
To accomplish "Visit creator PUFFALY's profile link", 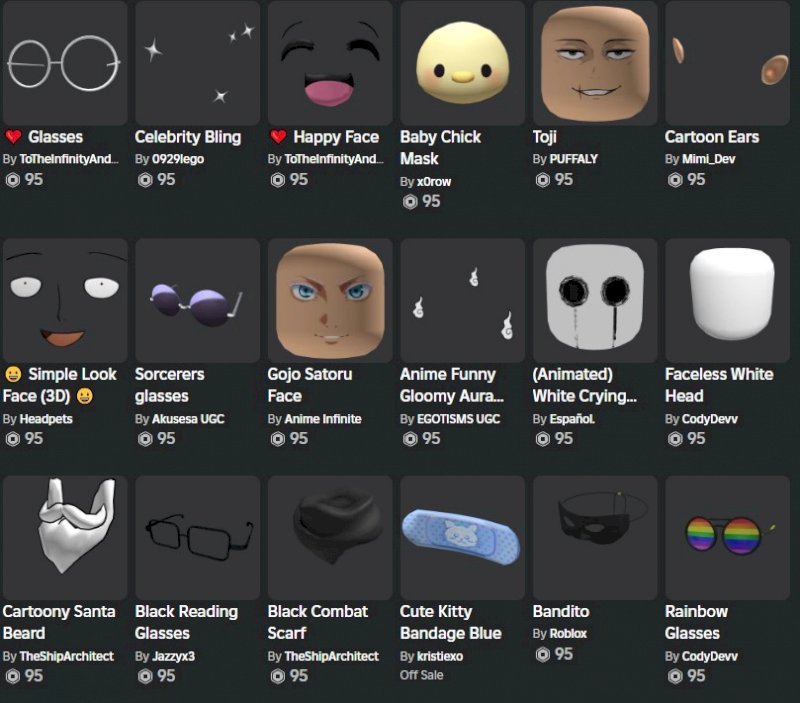I will pos(573,159).
